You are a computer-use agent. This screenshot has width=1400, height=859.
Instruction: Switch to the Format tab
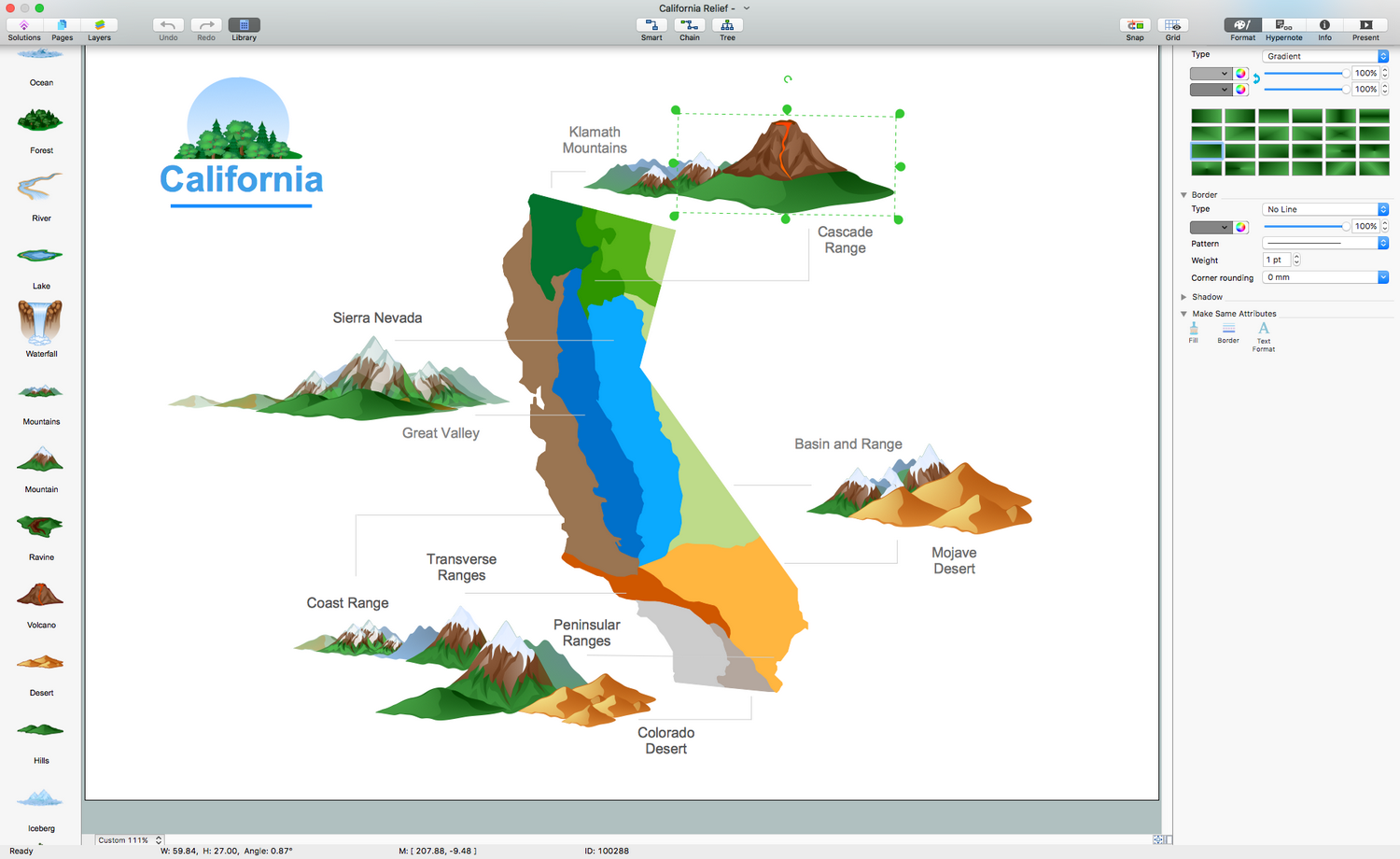point(1242,30)
